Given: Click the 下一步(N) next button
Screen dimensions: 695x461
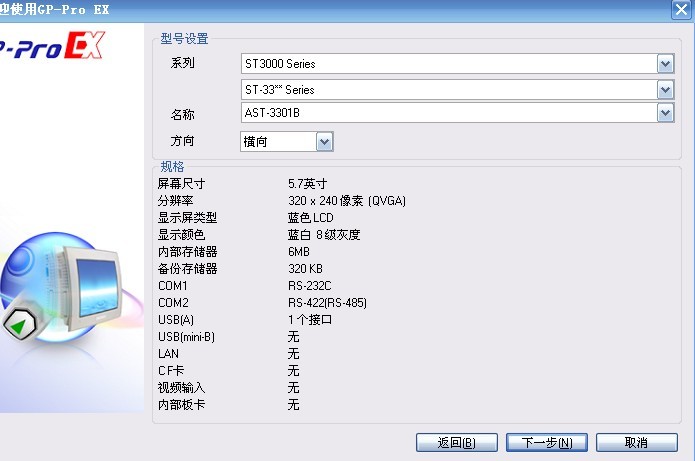Looking at the screenshot, I should [x=539, y=442].
